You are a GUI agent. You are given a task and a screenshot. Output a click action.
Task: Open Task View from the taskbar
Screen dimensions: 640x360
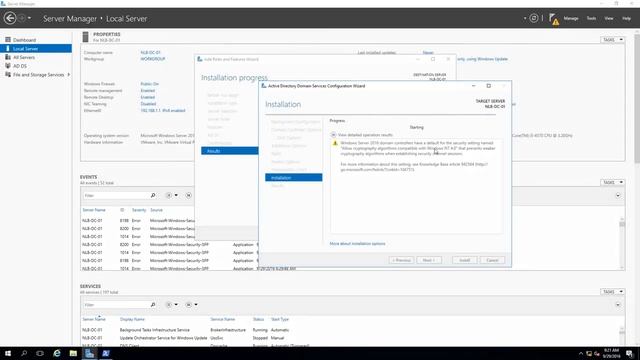pos(40,353)
